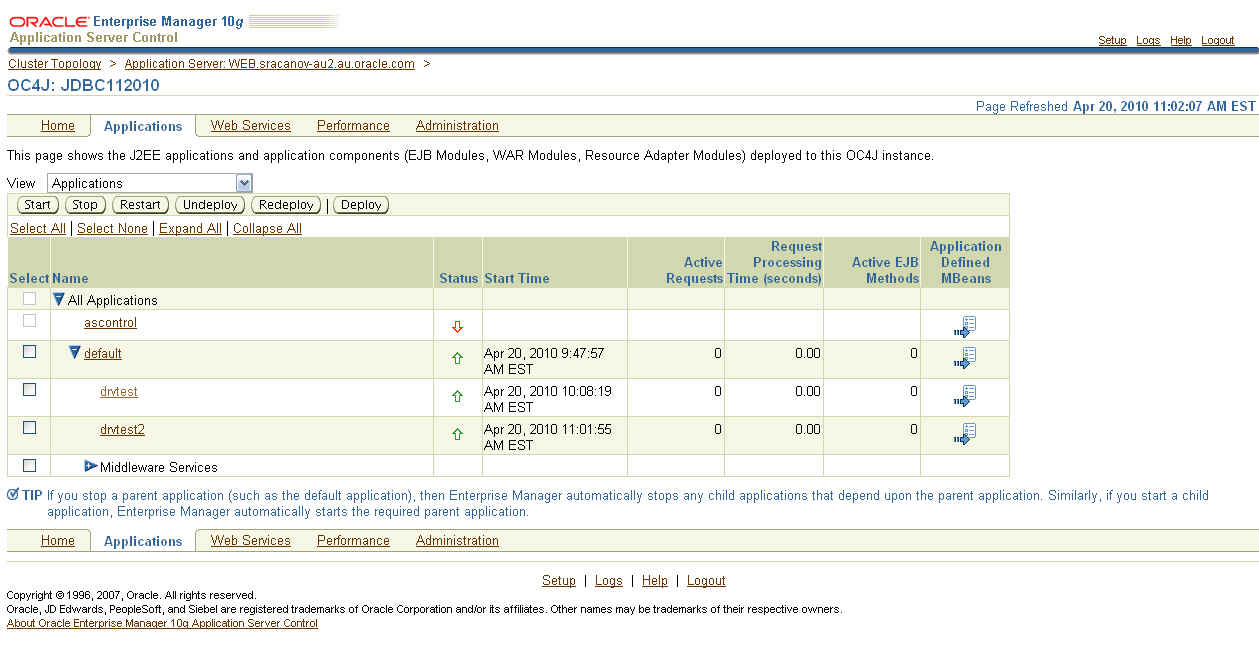Screen dimensions: 1259x645
Task: Open About Oracle Enterprise Manager link
Action: click(162, 623)
